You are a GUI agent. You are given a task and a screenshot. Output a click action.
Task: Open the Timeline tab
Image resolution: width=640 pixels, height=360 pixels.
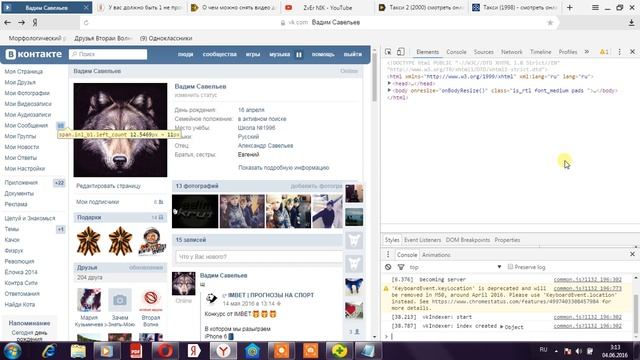[x=540, y=52]
